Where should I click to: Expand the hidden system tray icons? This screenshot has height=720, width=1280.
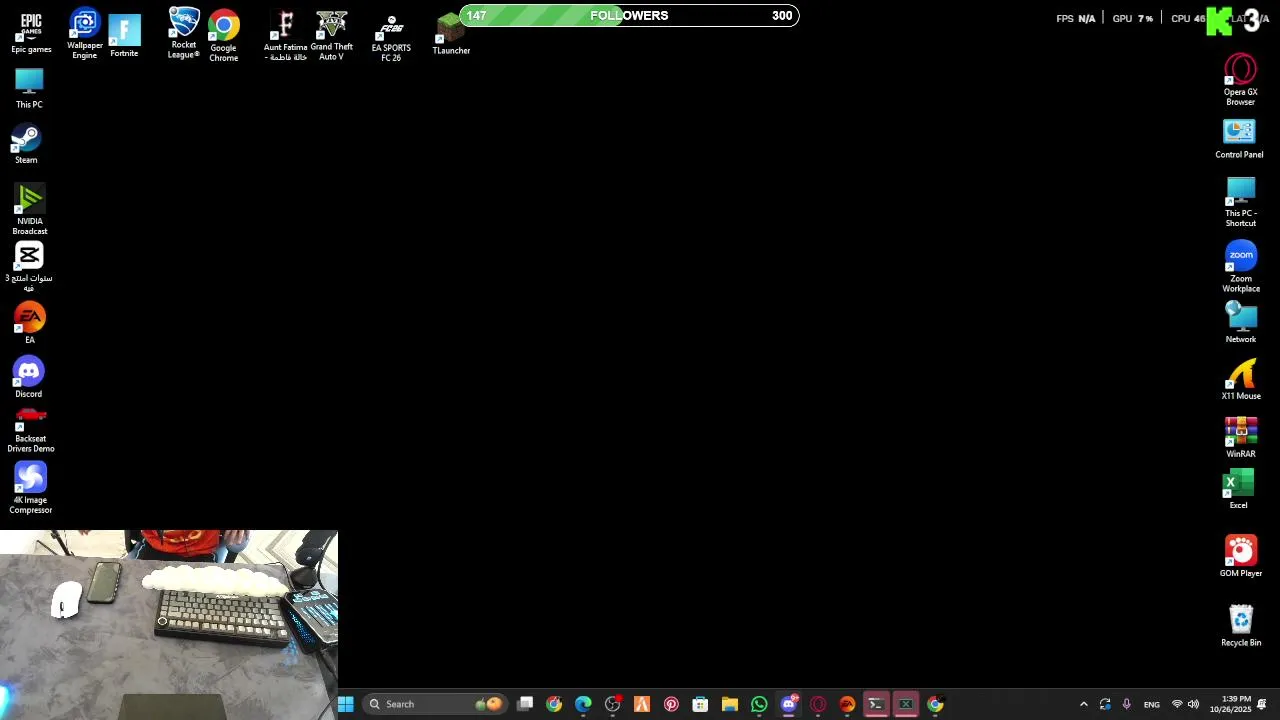1083,704
